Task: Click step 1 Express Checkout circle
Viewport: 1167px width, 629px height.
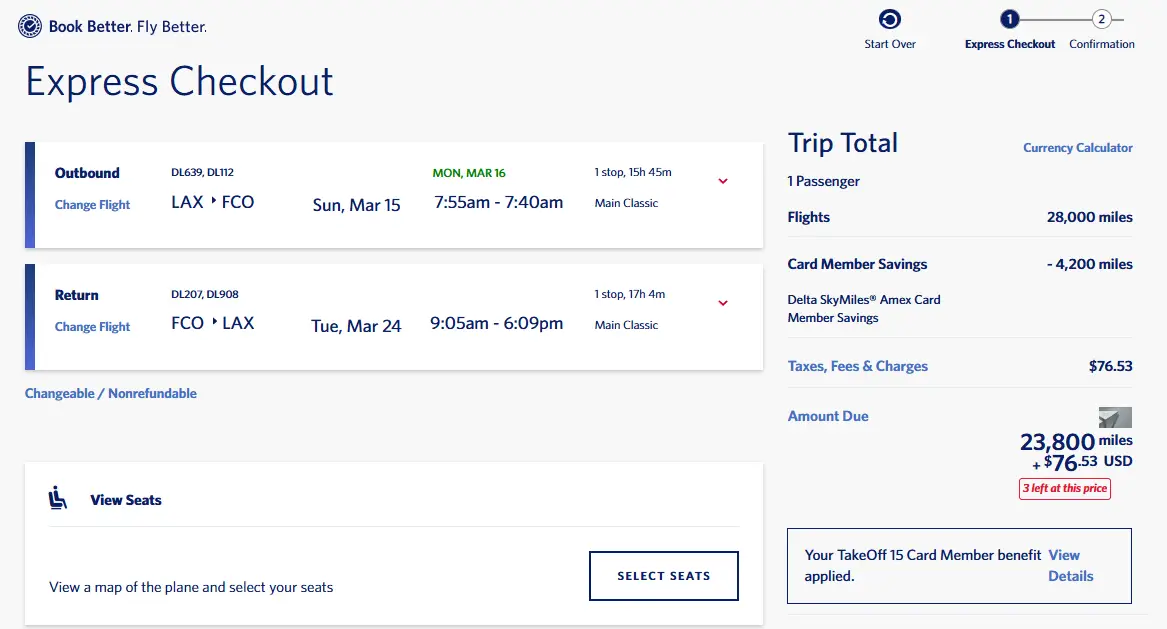Action: (1009, 19)
